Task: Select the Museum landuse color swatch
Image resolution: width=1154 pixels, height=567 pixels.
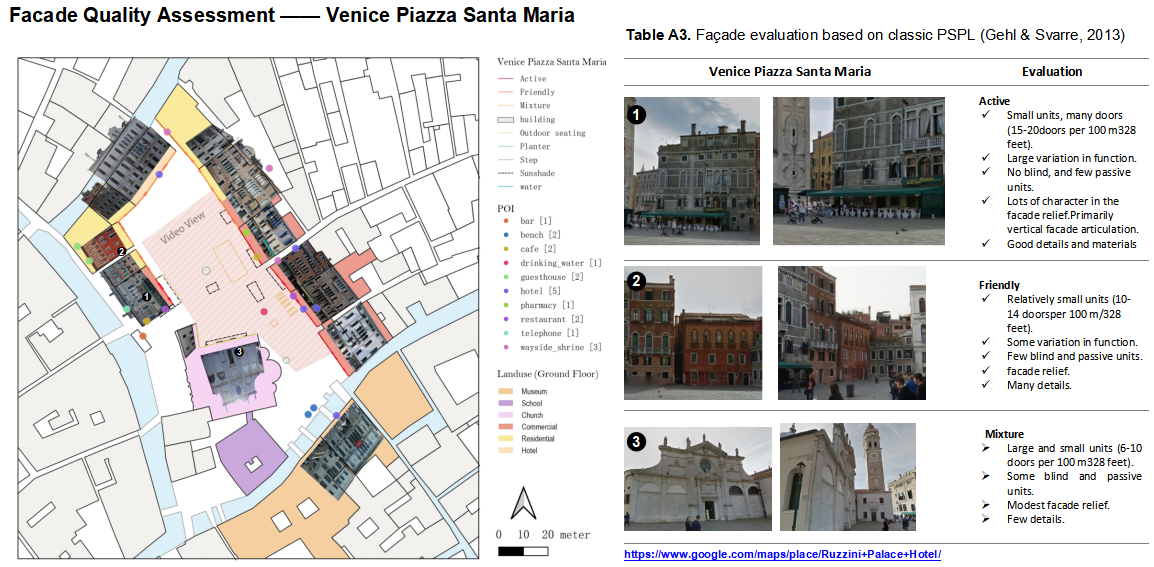Action: pos(506,392)
